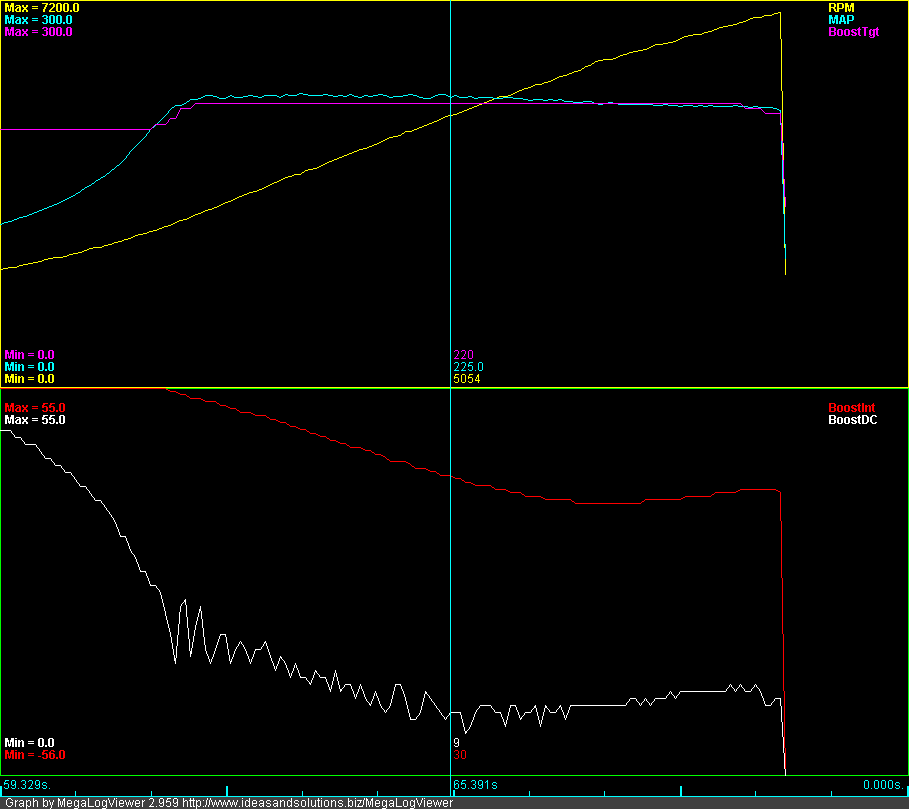Click the white BoostDC legend label
Image resolution: width=909 pixels, height=809 pixels.
[x=852, y=420]
